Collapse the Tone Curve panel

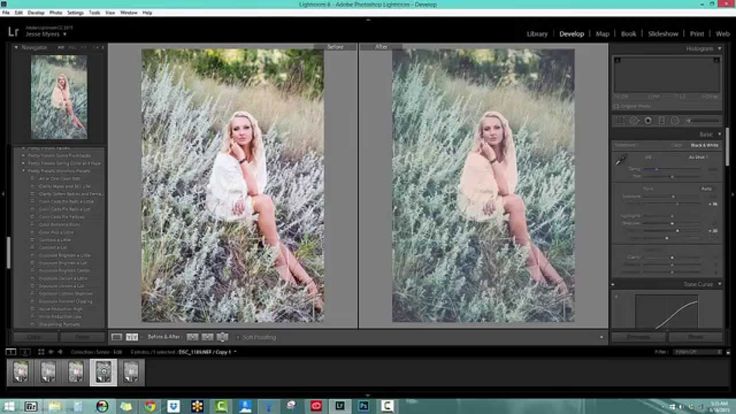point(723,283)
